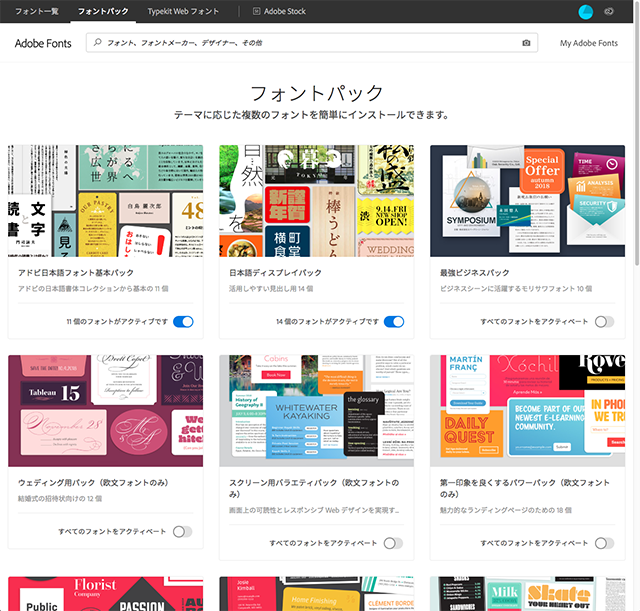Viewport: 640px width, 611px height.
Task: Select the フォントパック tab
Action: pos(103,11)
